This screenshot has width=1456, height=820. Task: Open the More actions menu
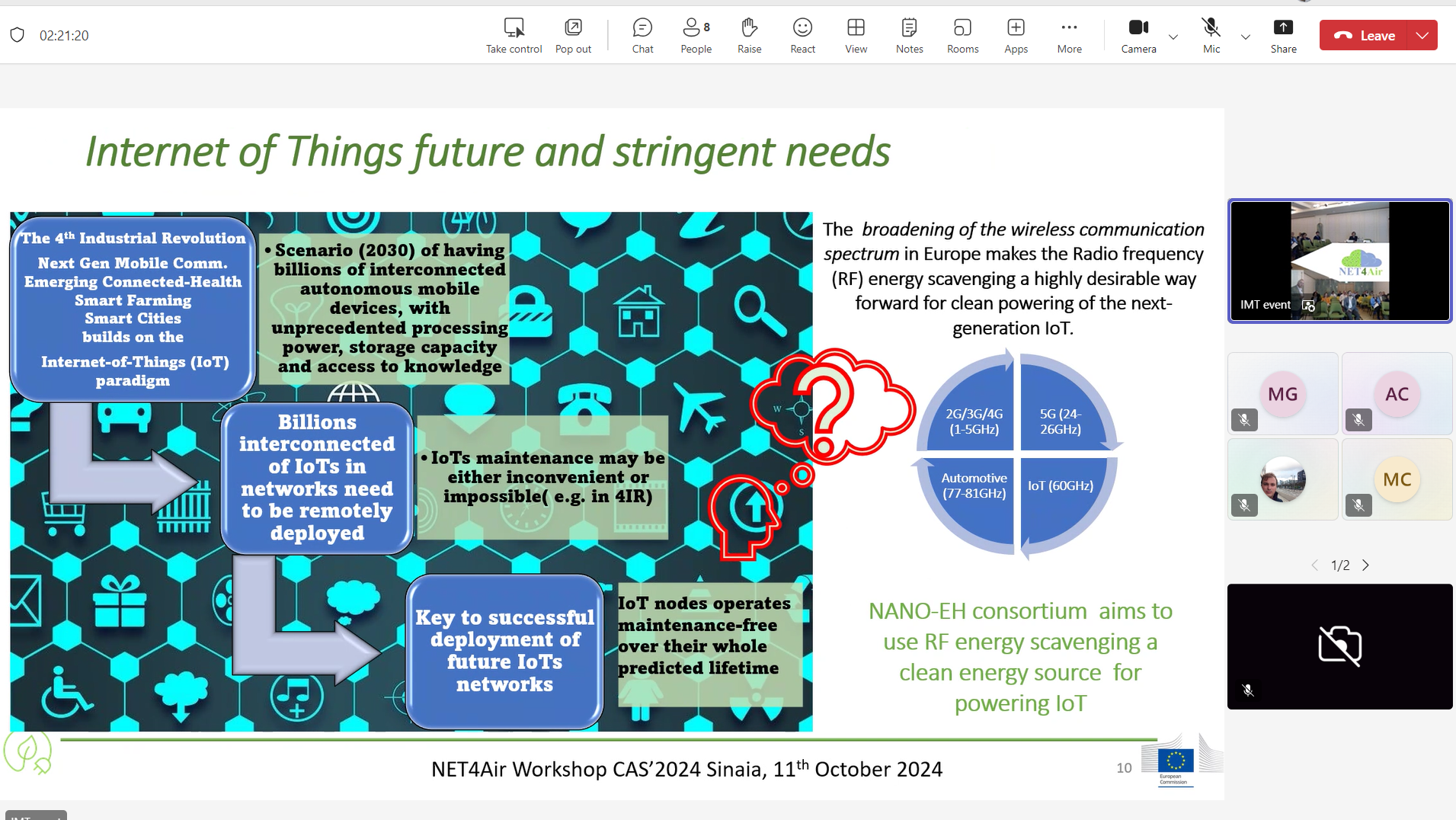point(1069,36)
